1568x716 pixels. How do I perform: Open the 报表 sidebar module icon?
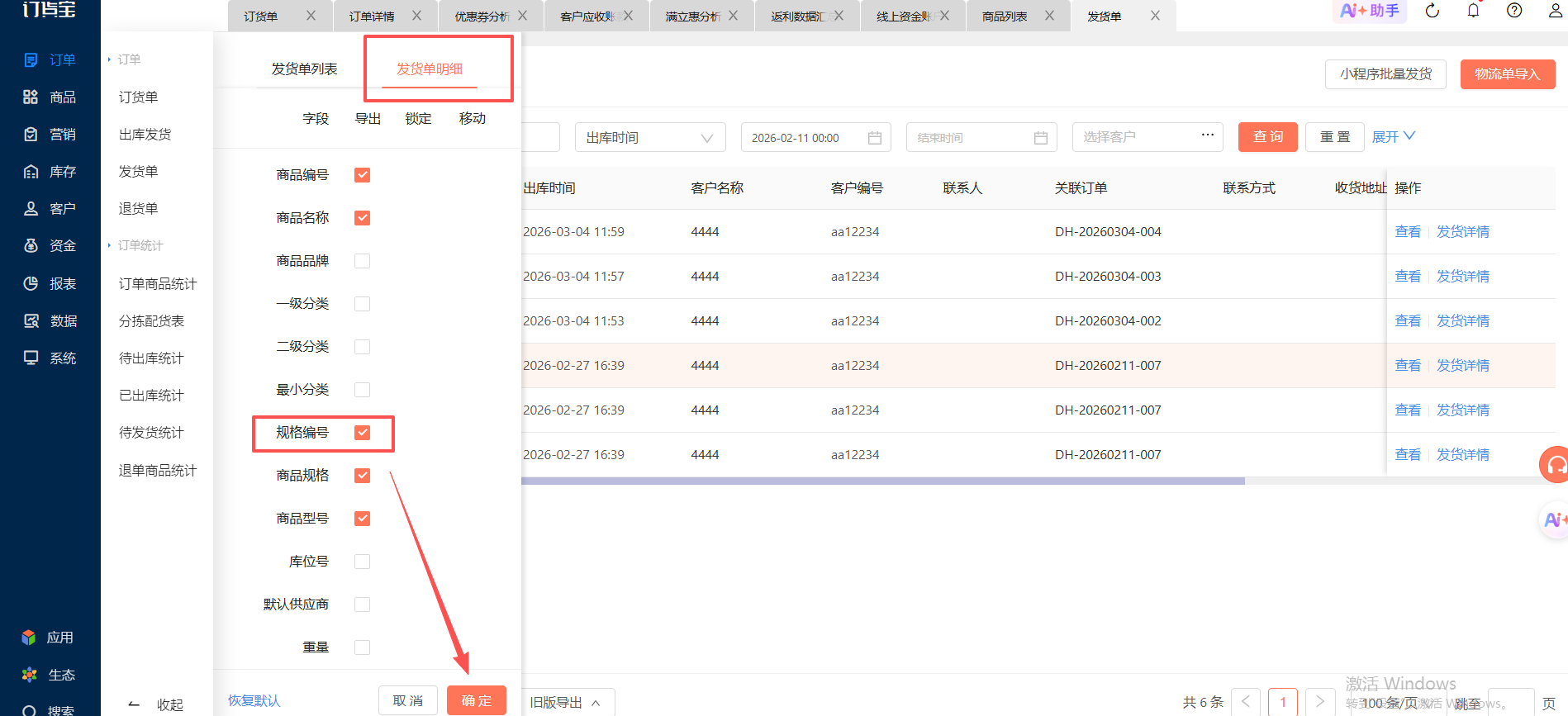[31, 284]
